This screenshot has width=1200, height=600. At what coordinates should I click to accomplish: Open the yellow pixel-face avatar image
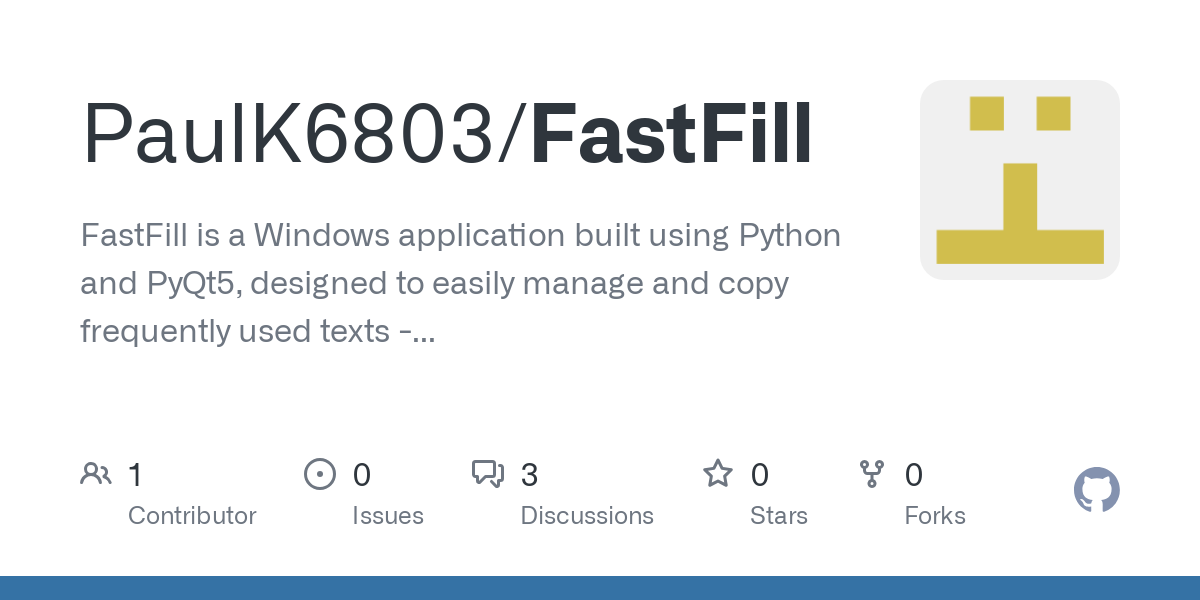coord(1020,180)
